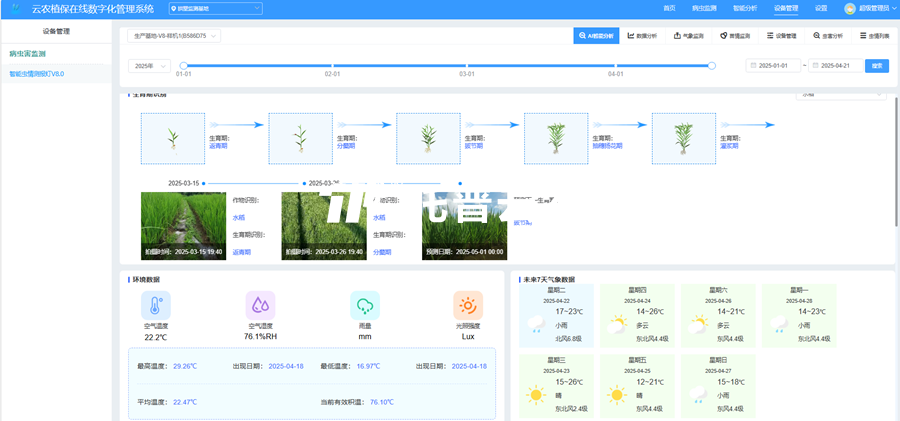Click the 最低温度 value 16.97℃
900x421 pixels.
point(368,366)
